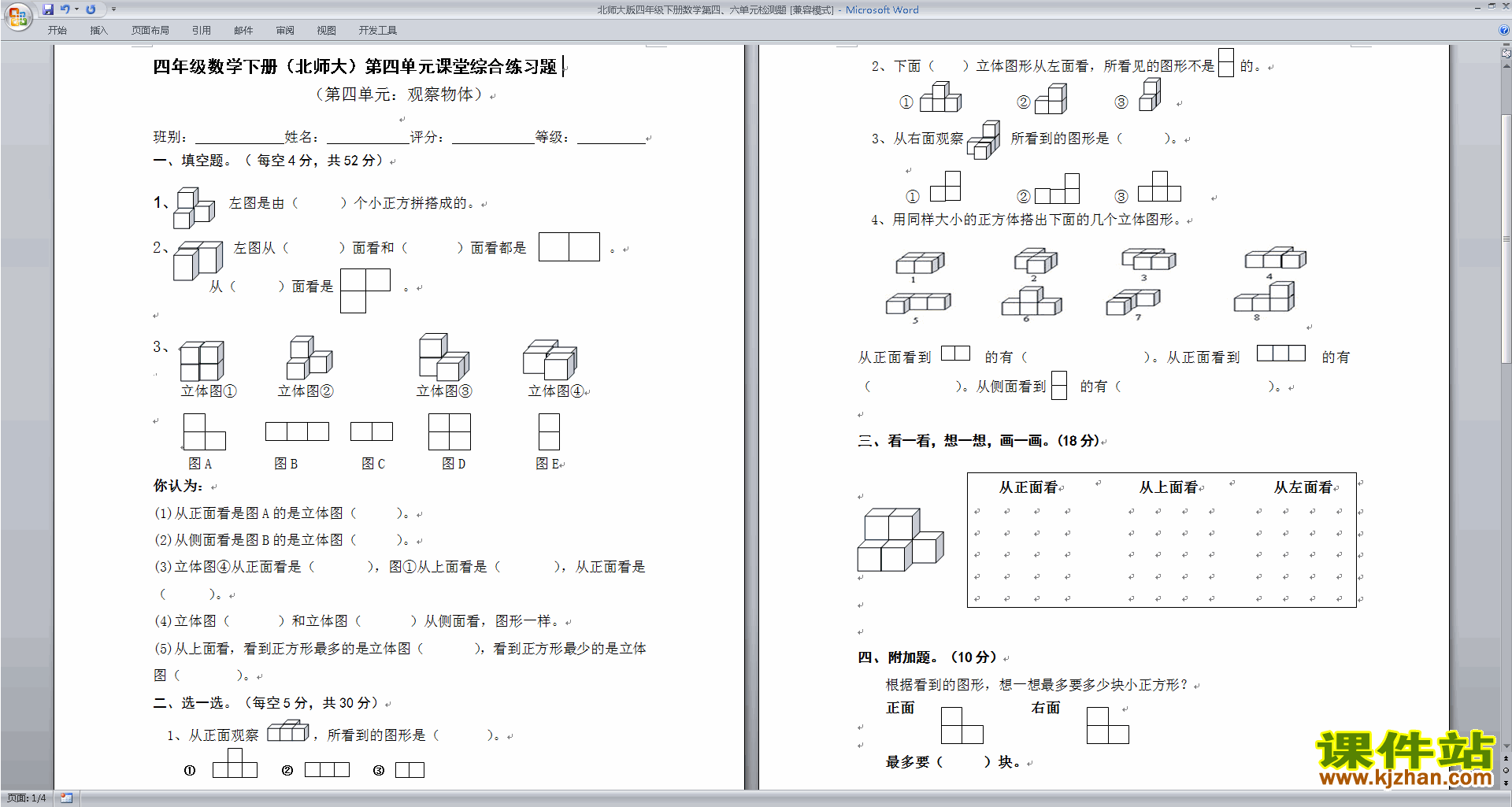The image size is (1512, 807).
Task: Click the vertical scrollbar down arrow
Action: point(1506,746)
